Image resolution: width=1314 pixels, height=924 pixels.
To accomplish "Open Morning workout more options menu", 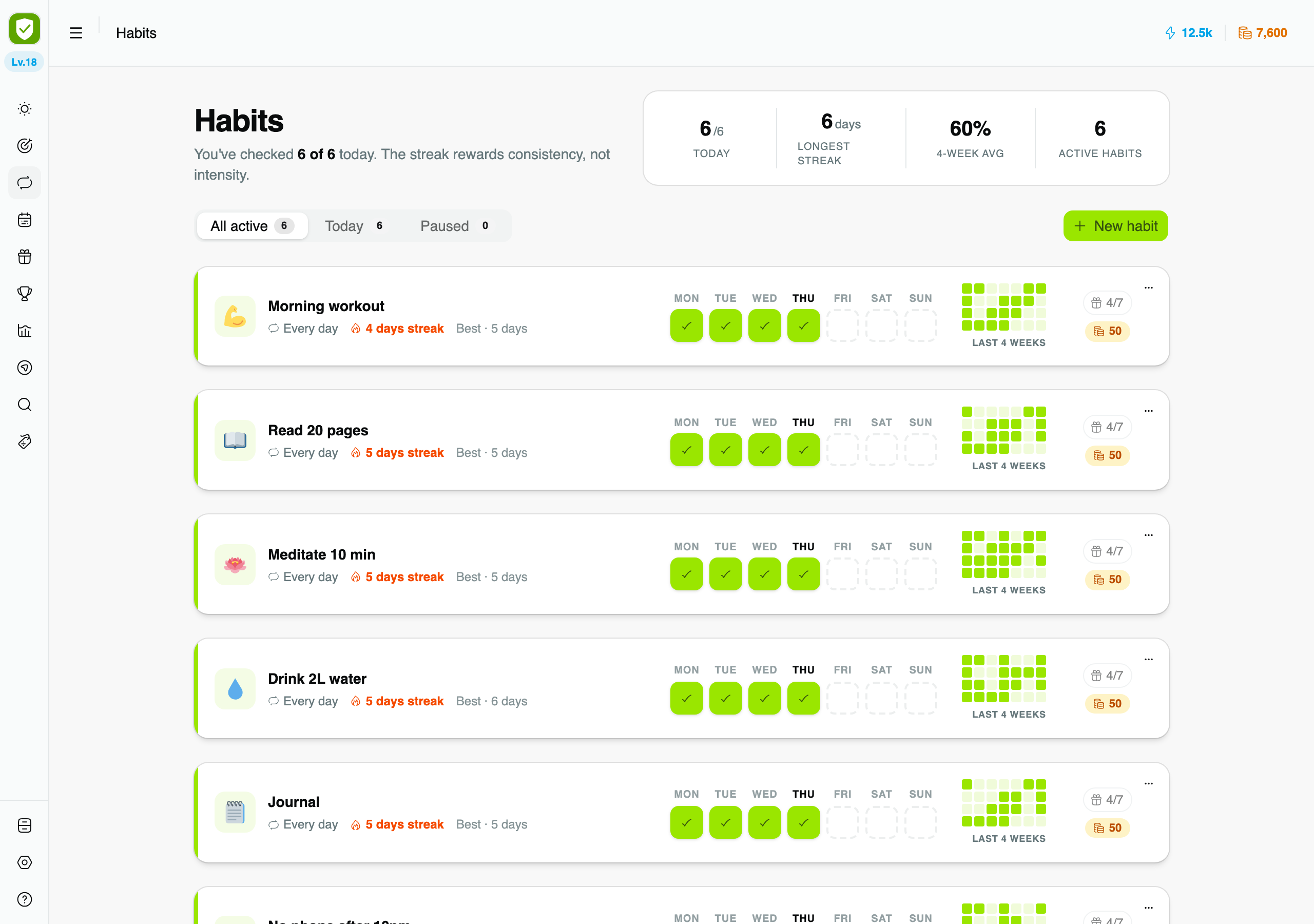I will (x=1149, y=287).
